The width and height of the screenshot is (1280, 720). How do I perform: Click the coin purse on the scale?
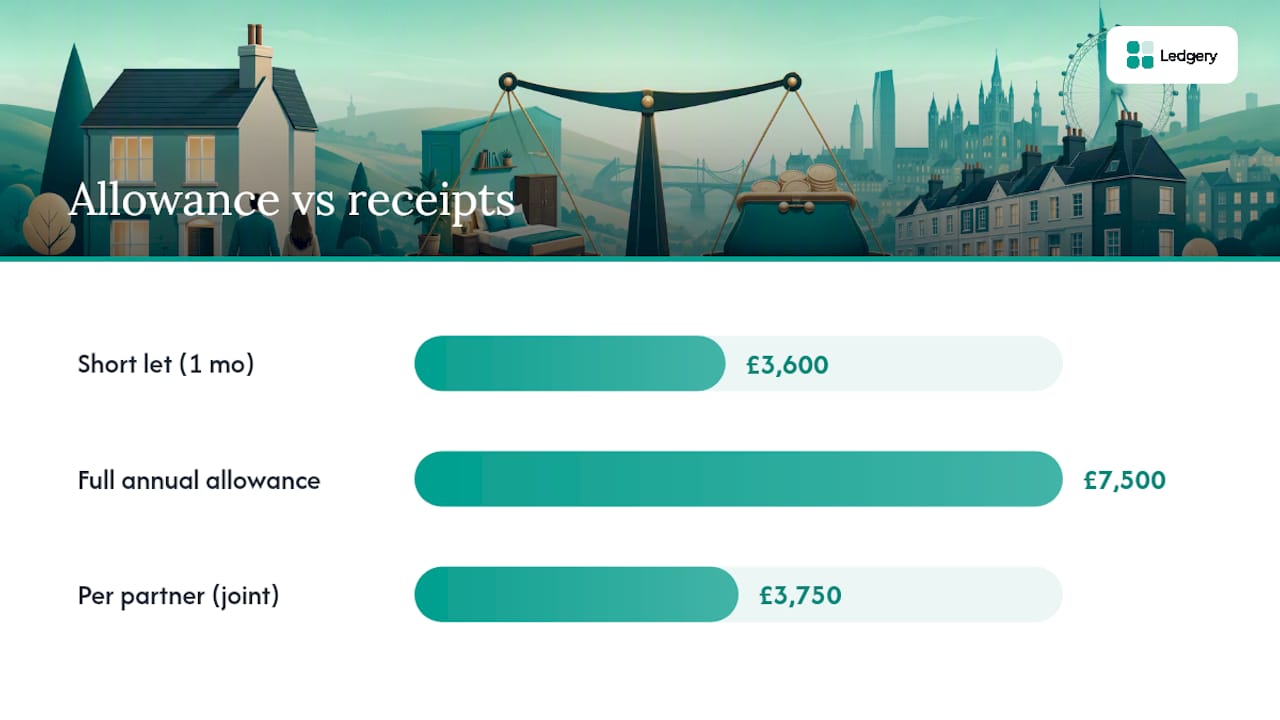(795, 215)
